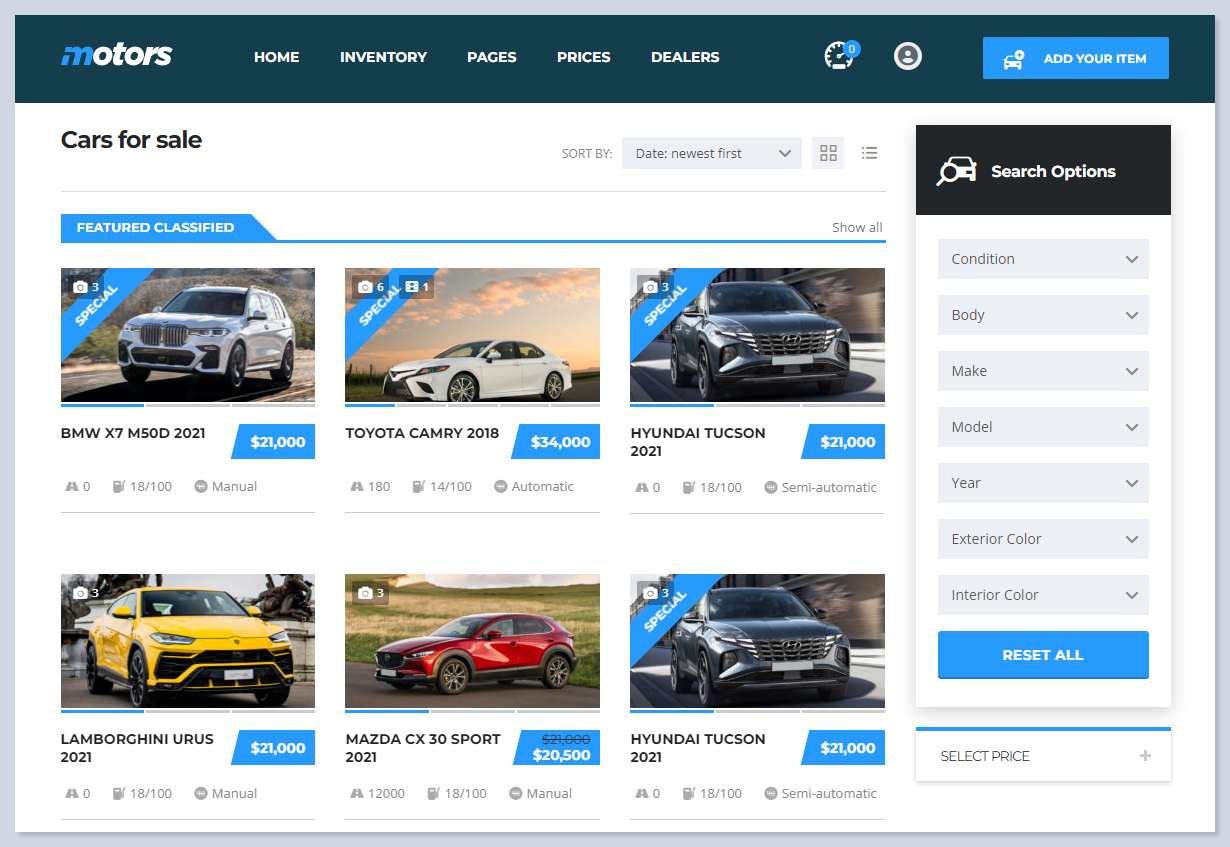Click the Add Your Item button

[1075, 58]
